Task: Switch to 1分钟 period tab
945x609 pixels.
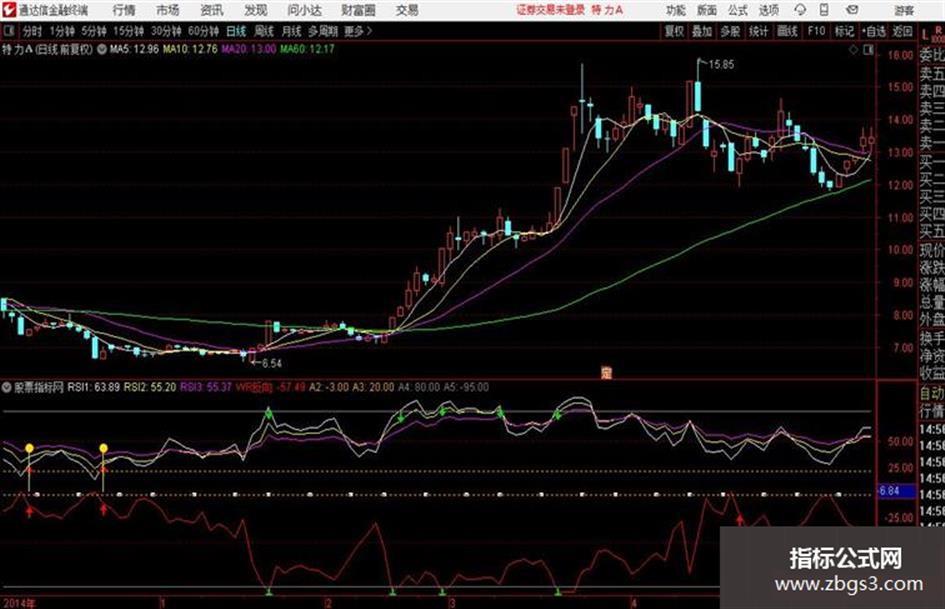Action: pyautogui.click(x=62, y=31)
